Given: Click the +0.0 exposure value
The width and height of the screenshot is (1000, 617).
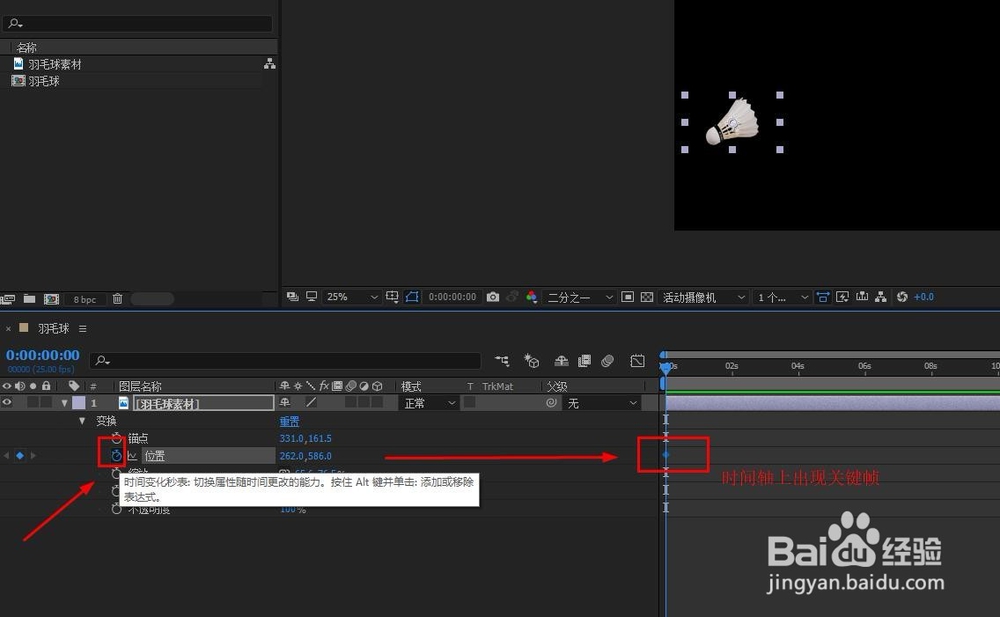Looking at the screenshot, I should [923, 297].
